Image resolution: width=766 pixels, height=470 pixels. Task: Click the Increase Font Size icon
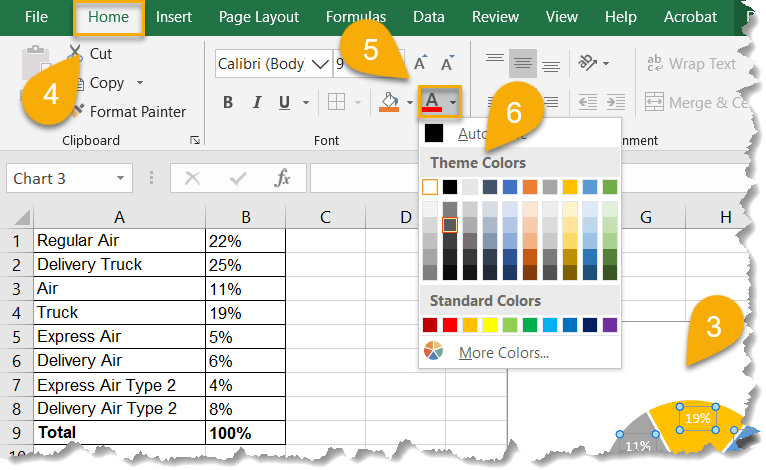click(x=421, y=64)
